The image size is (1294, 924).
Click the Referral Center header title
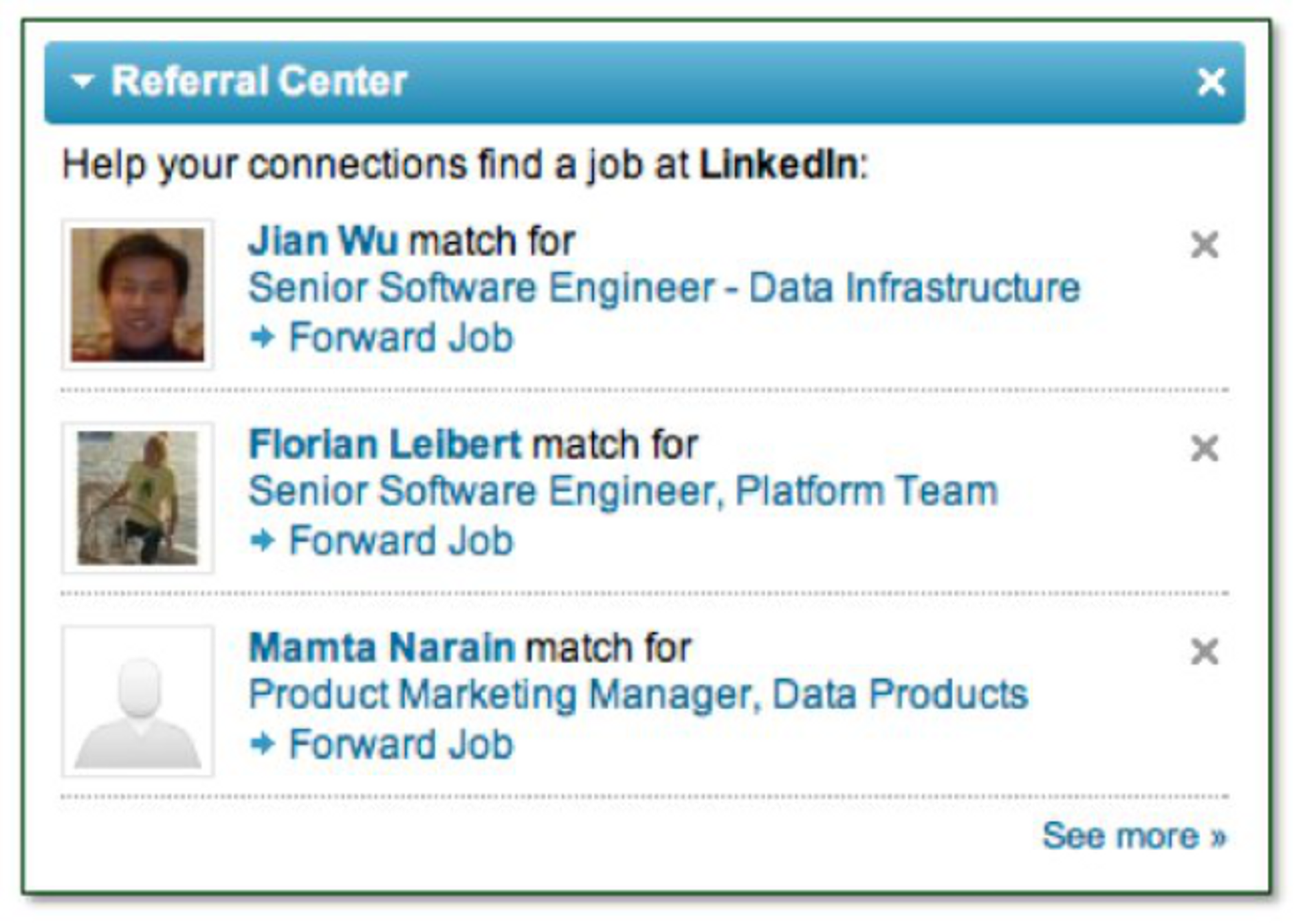point(259,82)
